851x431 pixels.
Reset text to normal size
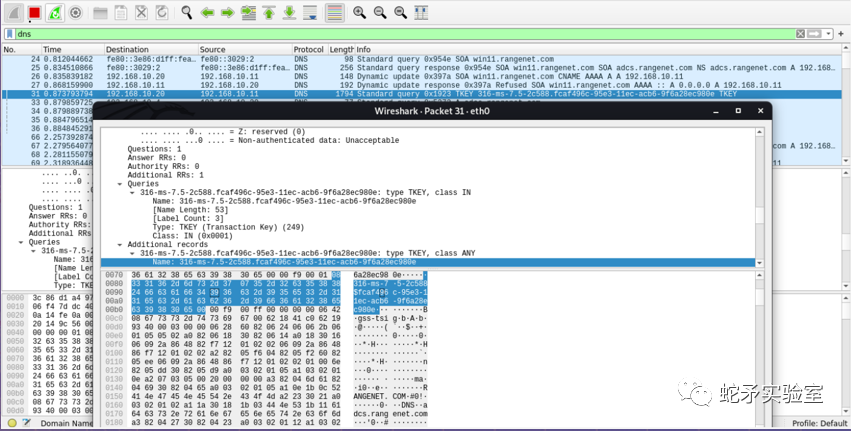coord(401,12)
